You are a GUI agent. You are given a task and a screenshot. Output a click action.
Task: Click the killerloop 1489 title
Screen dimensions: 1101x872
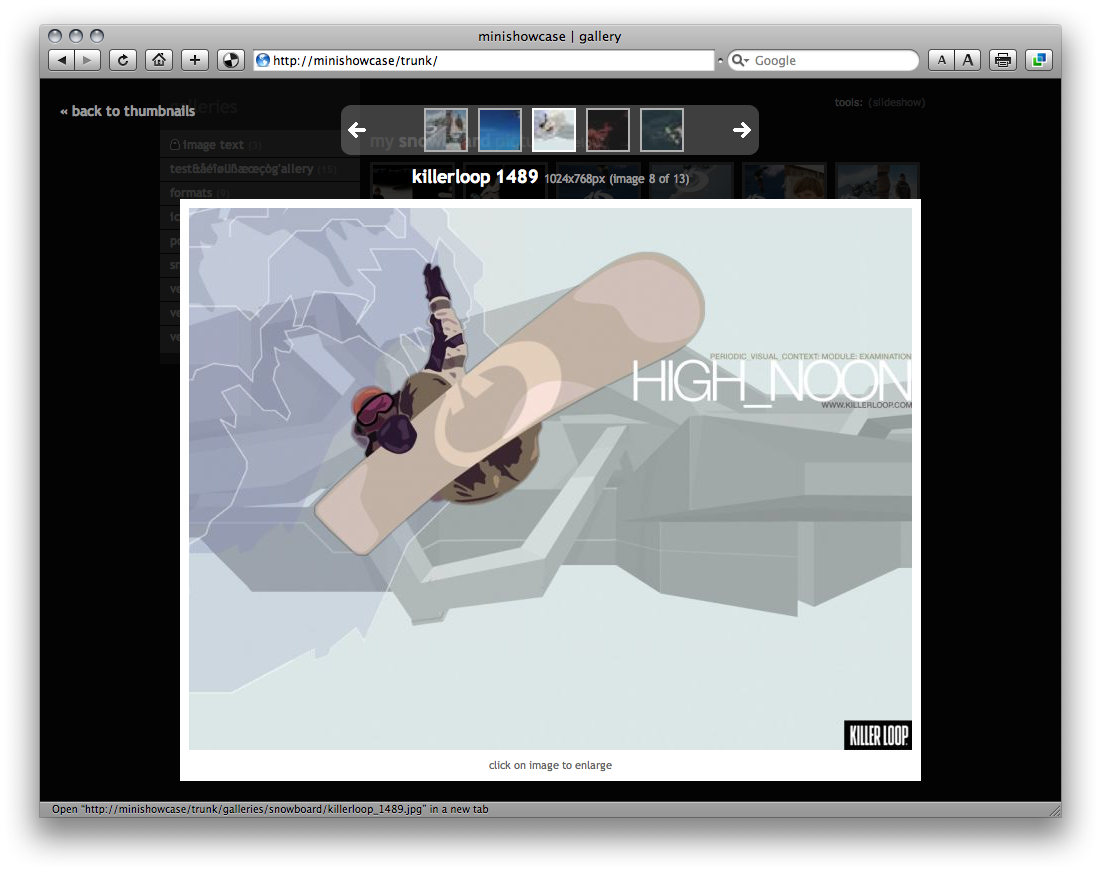[475, 177]
